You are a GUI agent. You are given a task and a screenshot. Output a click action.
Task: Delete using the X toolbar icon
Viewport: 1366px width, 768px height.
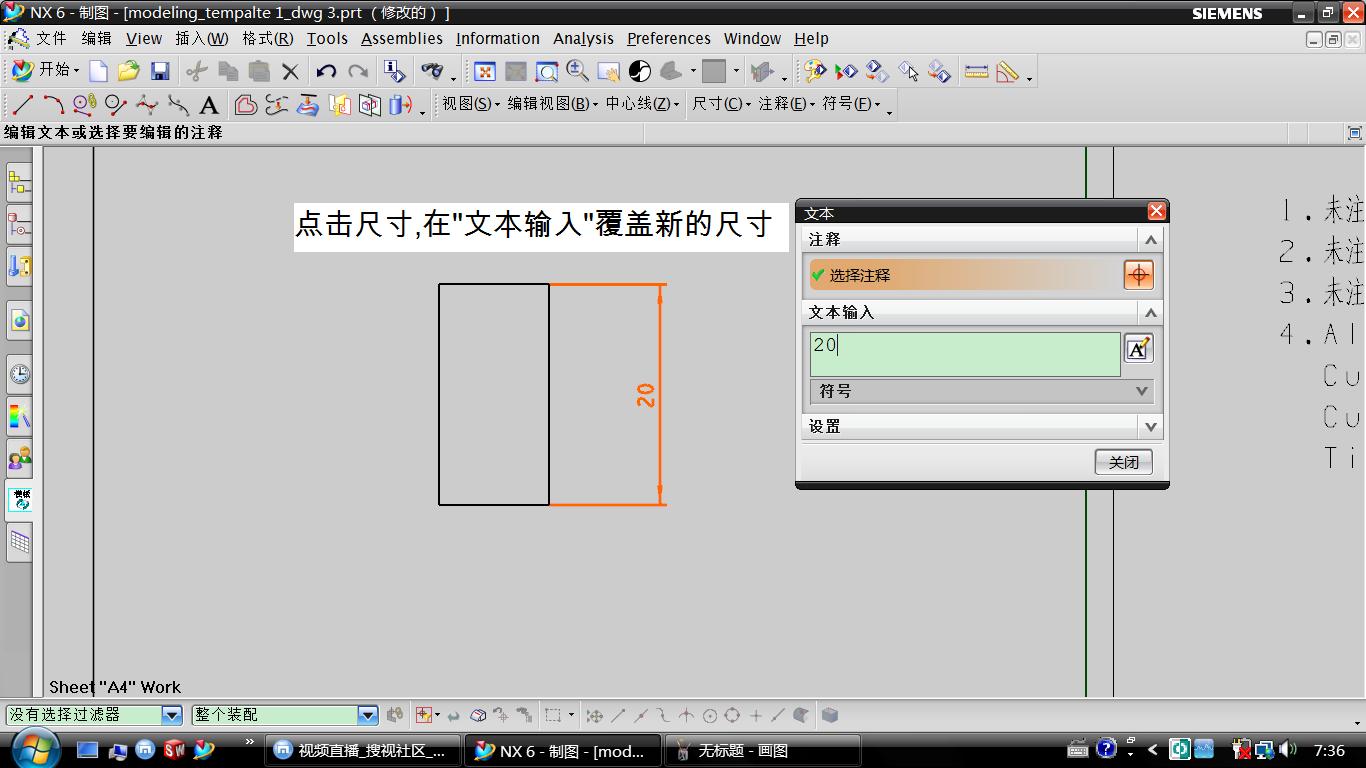click(x=290, y=71)
